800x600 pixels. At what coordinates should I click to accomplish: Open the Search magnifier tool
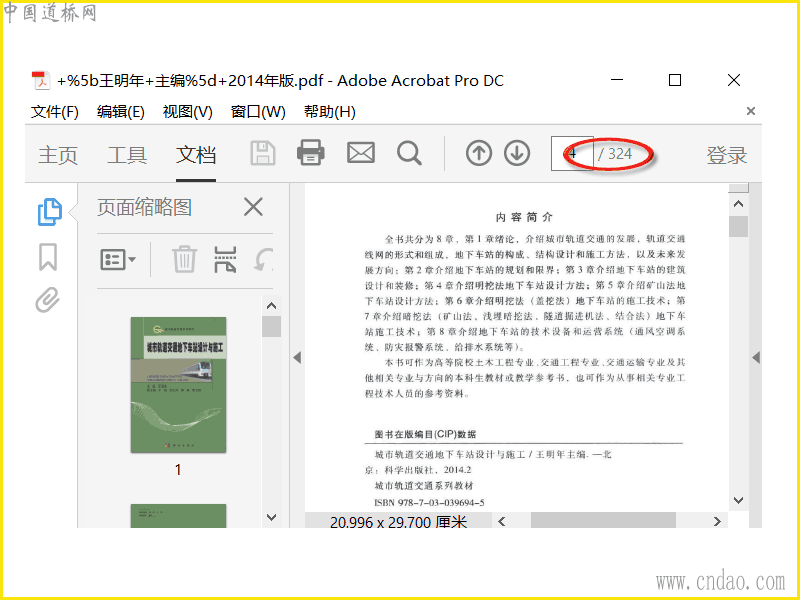409,153
